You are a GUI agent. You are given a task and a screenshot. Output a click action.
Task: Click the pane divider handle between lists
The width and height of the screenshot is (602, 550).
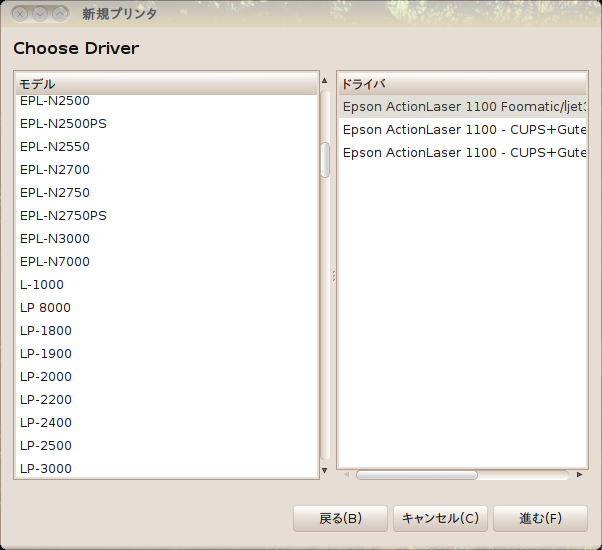pos(334,276)
